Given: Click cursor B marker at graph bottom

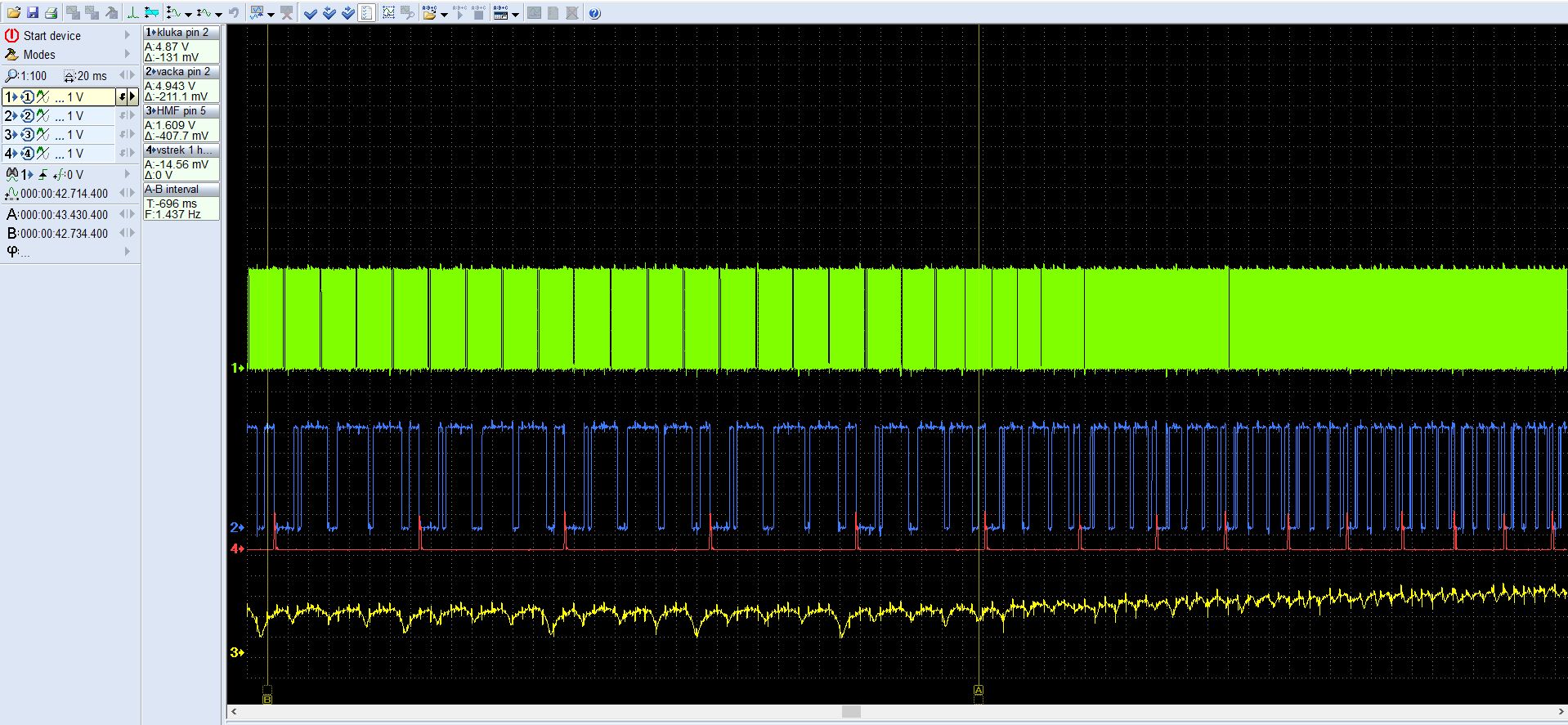Looking at the screenshot, I should coord(267,699).
